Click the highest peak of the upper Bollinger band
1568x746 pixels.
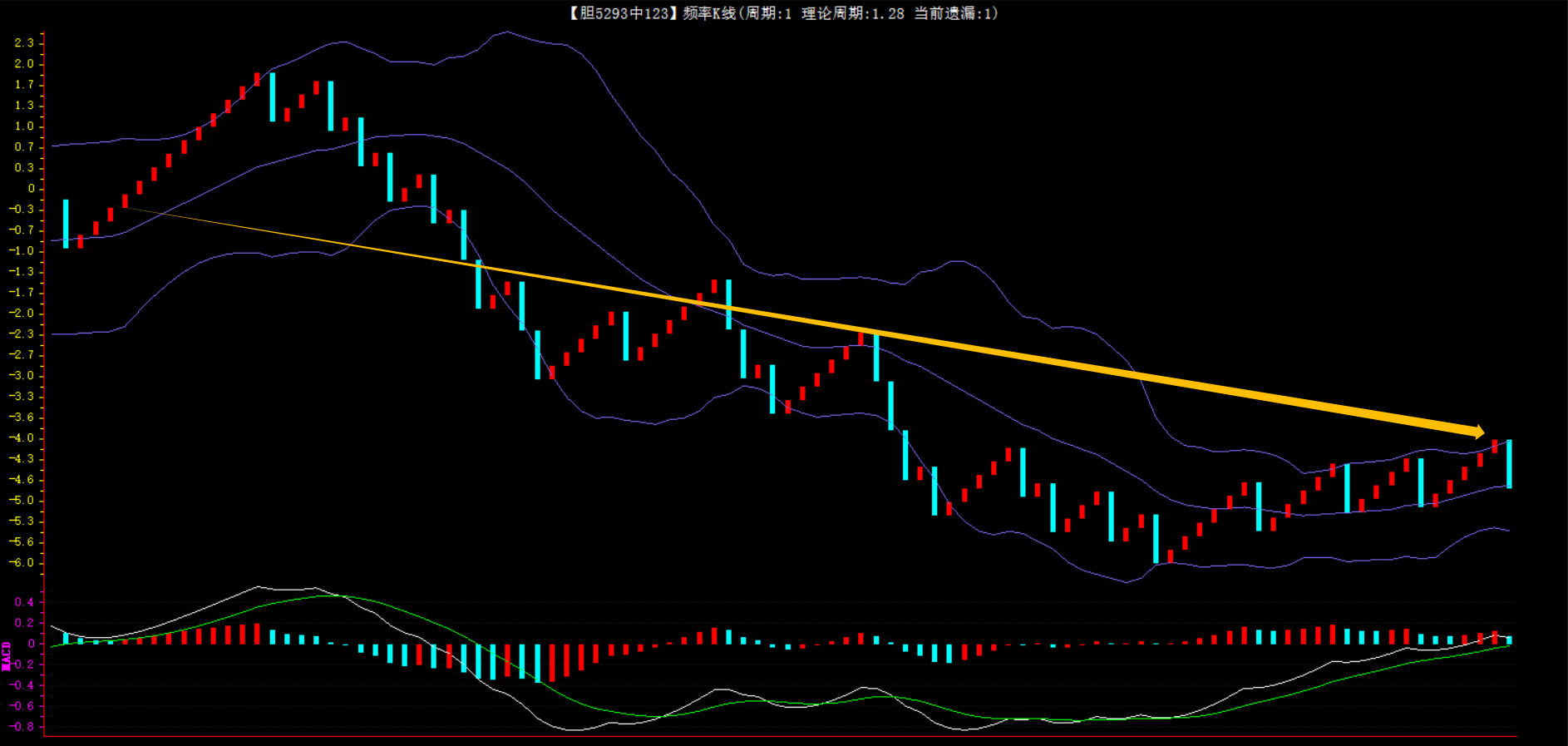[505, 32]
